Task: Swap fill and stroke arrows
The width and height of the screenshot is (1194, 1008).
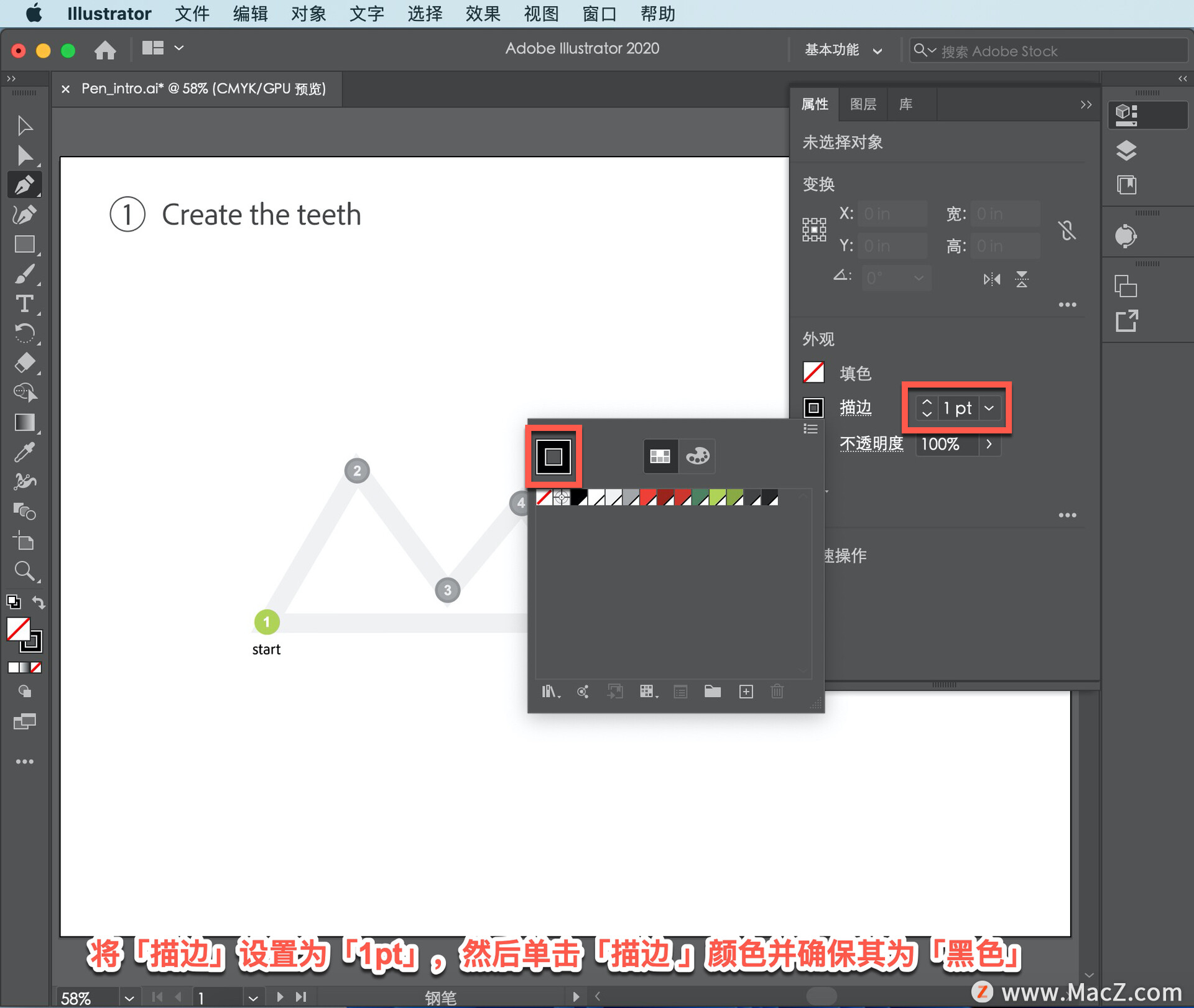Action: [x=39, y=602]
